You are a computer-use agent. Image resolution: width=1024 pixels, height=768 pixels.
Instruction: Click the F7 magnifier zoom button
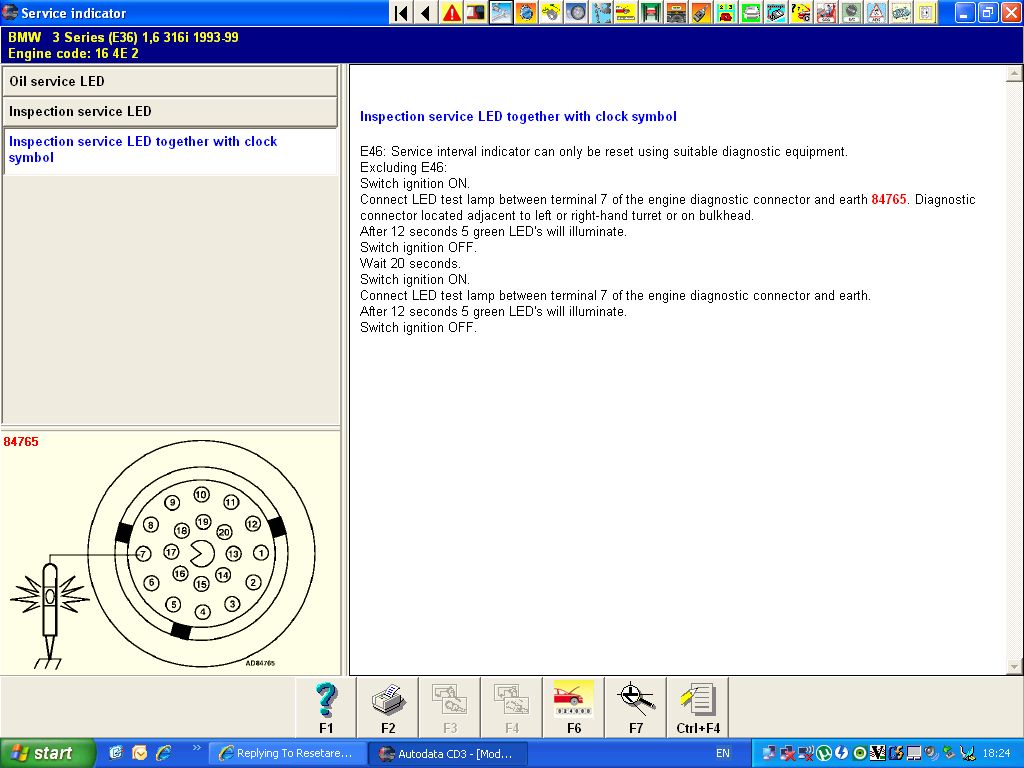tap(636, 707)
